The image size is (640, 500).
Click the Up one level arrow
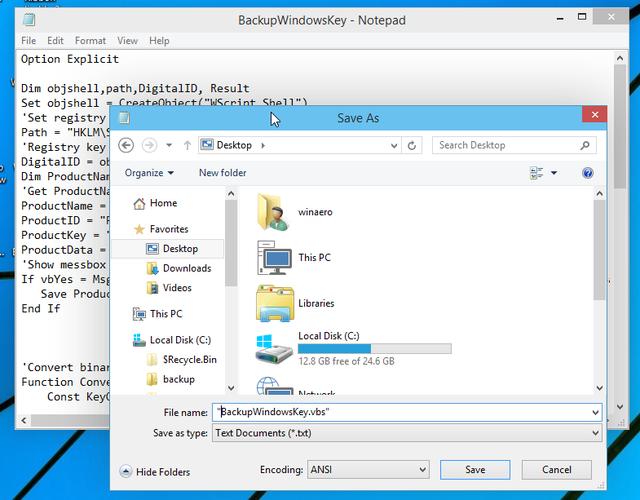(x=186, y=145)
